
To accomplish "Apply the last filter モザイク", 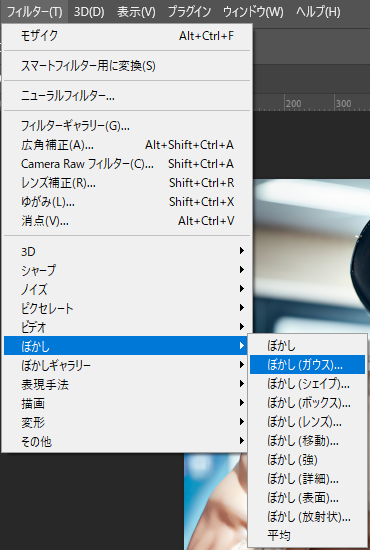I will point(127,36).
